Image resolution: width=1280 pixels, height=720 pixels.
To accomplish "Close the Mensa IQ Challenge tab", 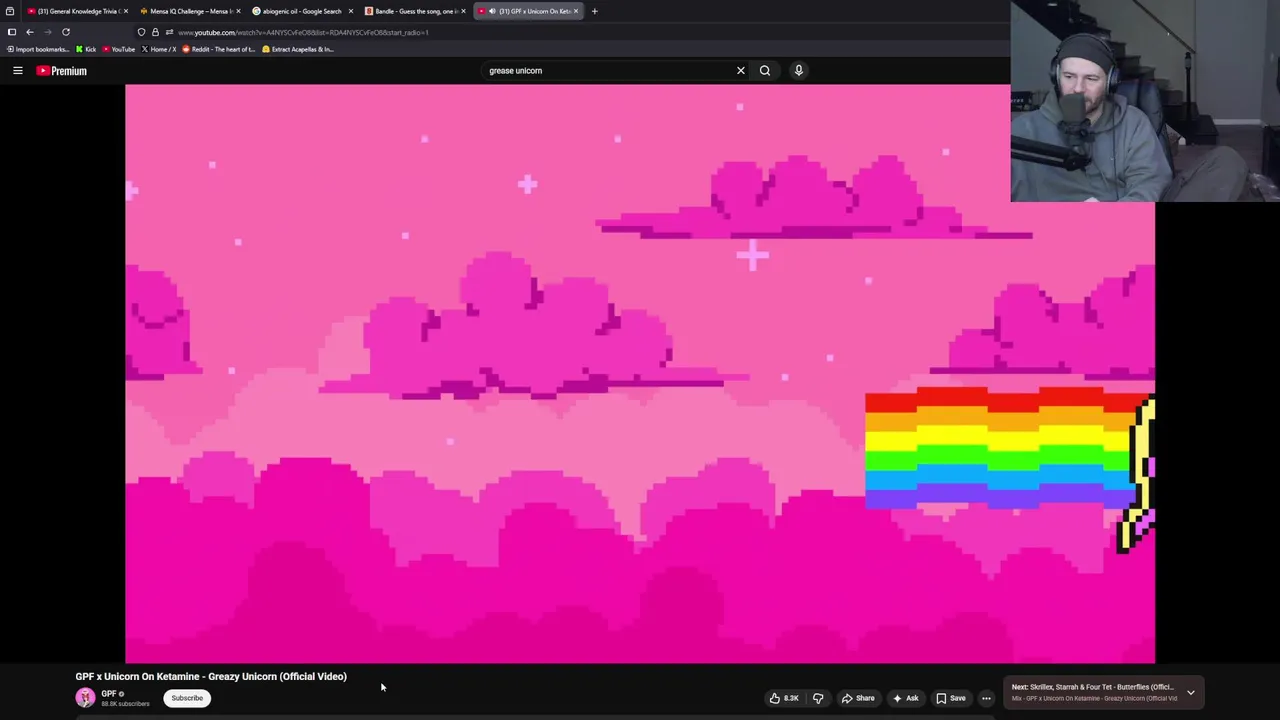I will [238, 11].
